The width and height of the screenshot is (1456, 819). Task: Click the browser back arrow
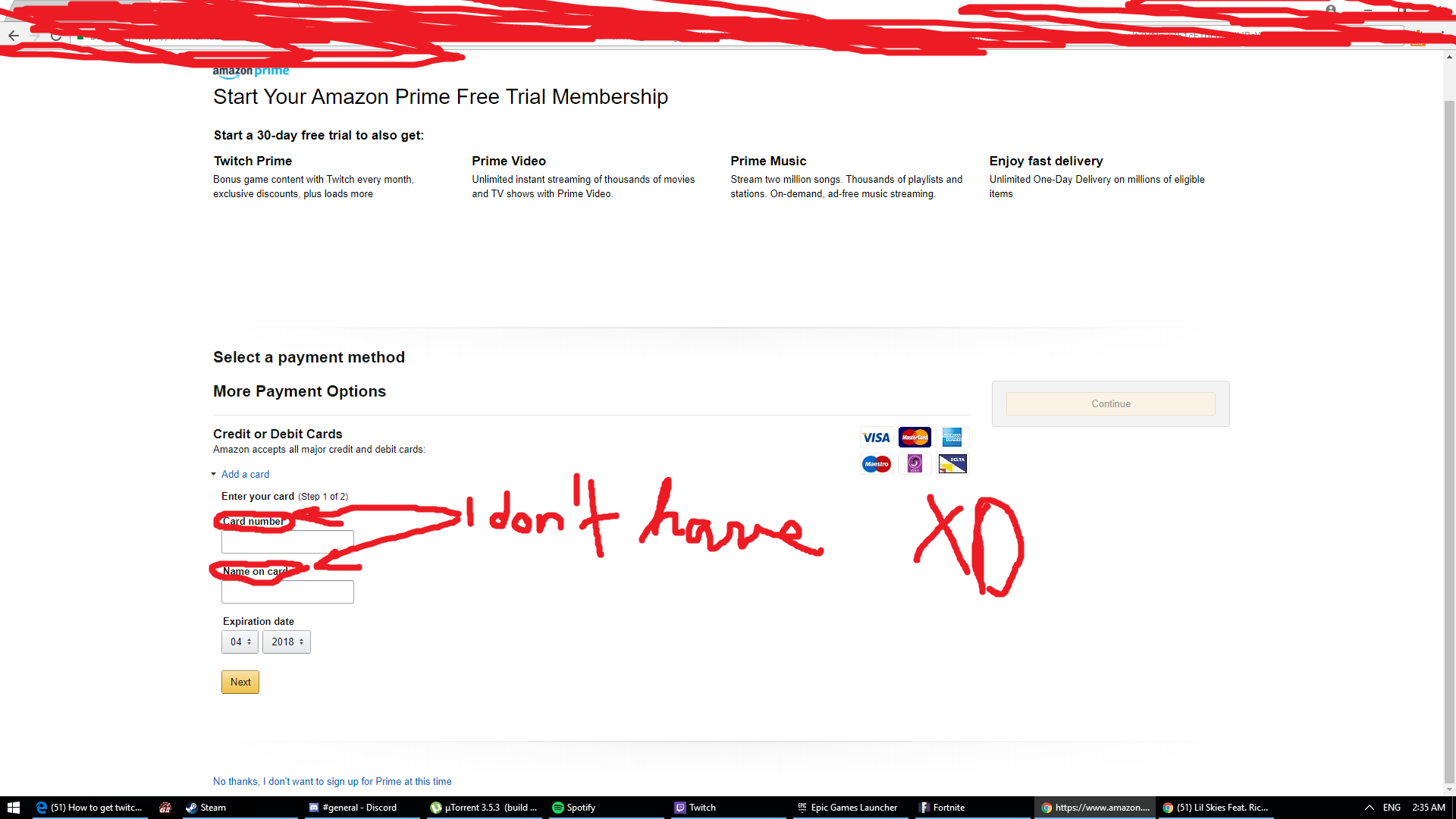[14, 36]
